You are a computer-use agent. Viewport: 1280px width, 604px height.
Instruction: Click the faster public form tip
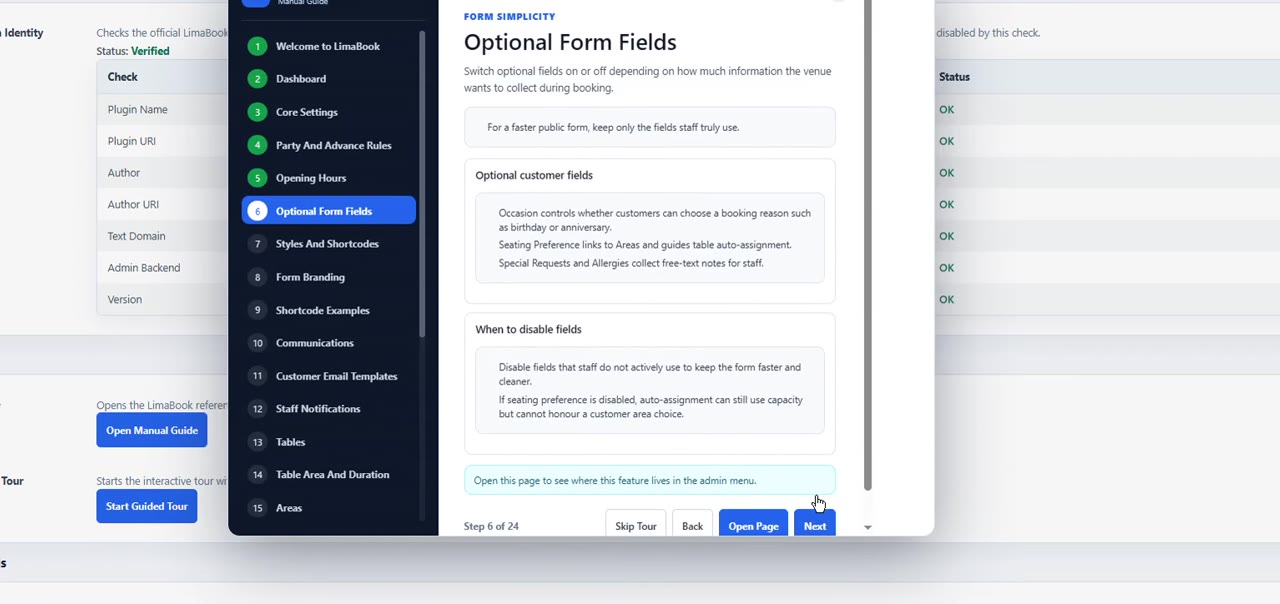point(650,127)
